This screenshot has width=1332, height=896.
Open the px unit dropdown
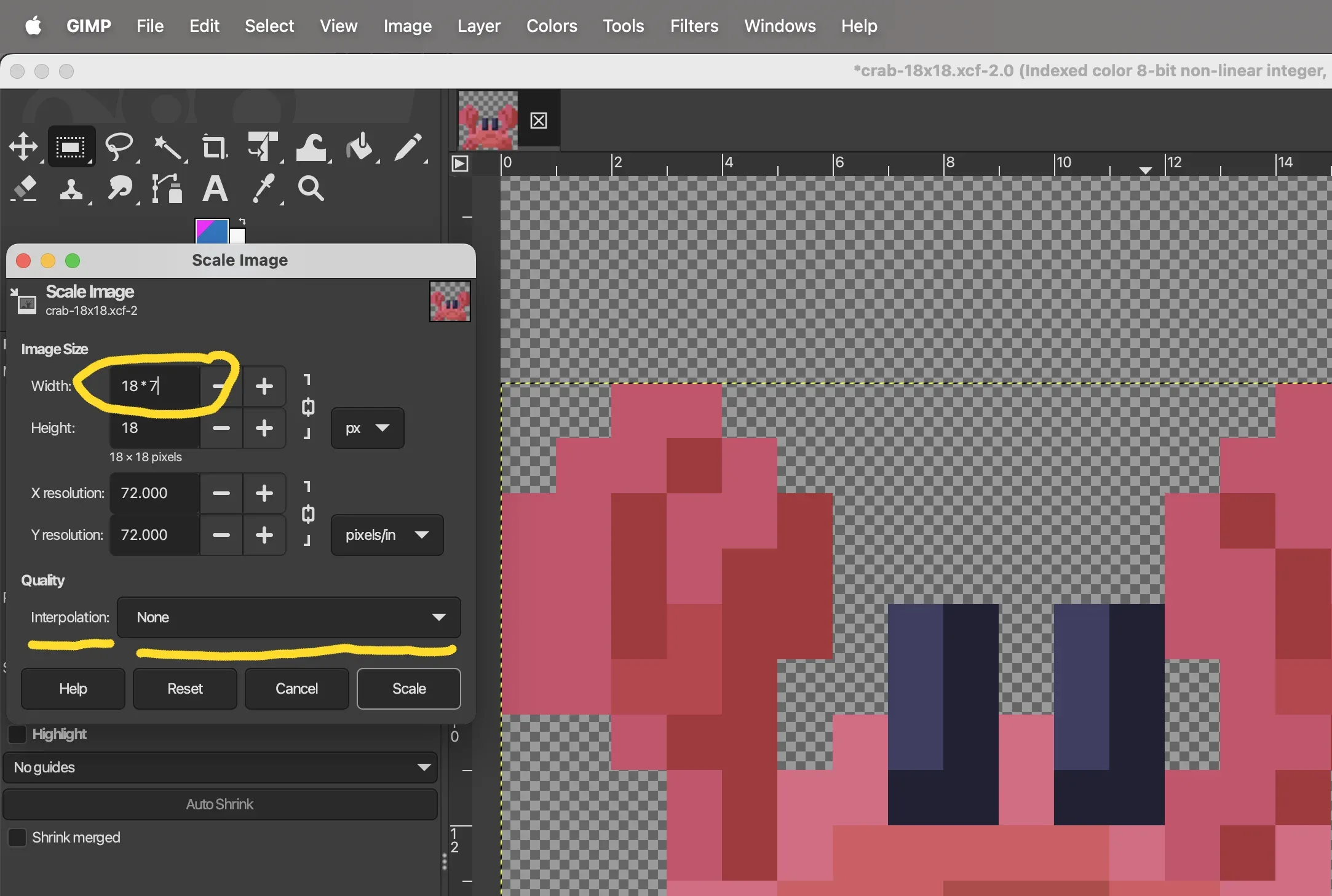[x=367, y=428]
